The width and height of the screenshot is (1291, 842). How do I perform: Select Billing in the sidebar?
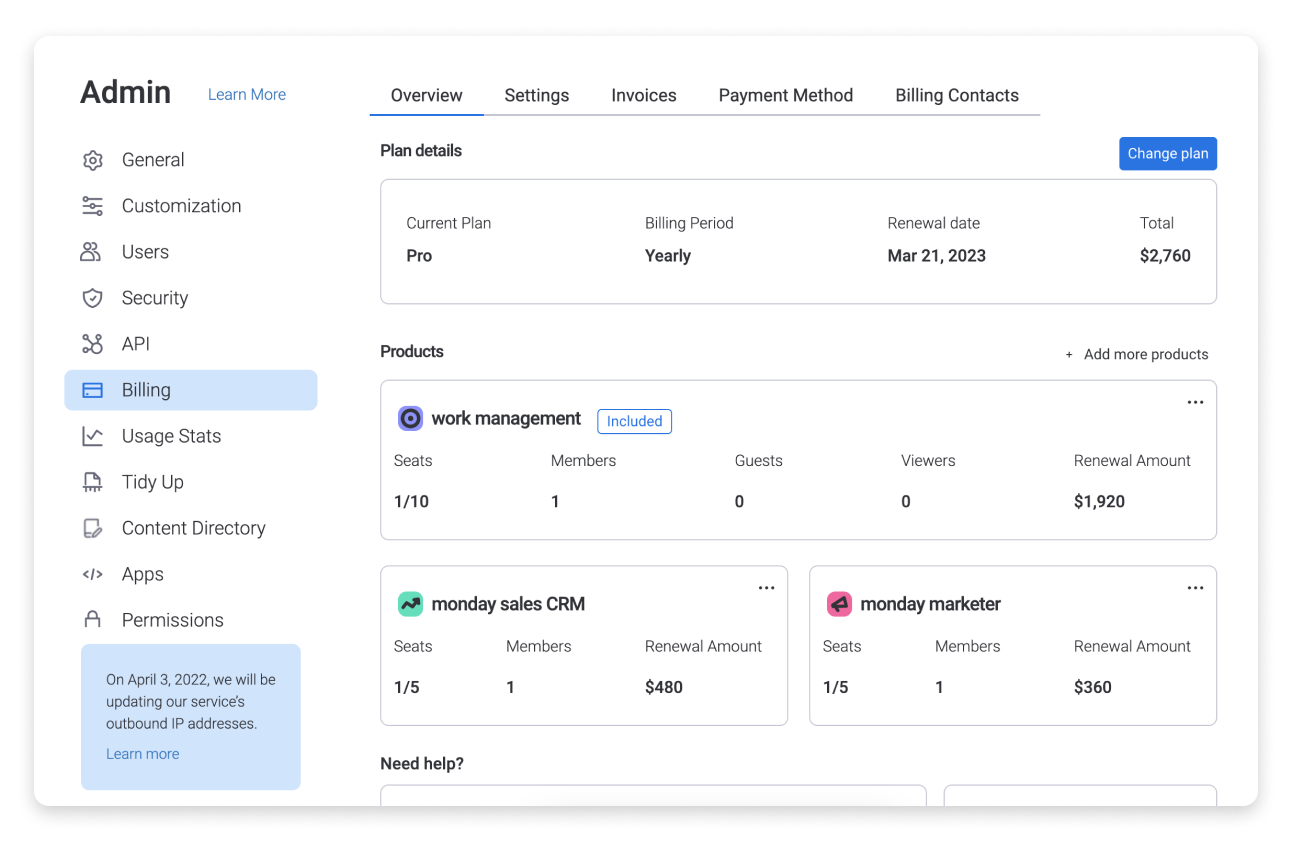click(191, 390)
